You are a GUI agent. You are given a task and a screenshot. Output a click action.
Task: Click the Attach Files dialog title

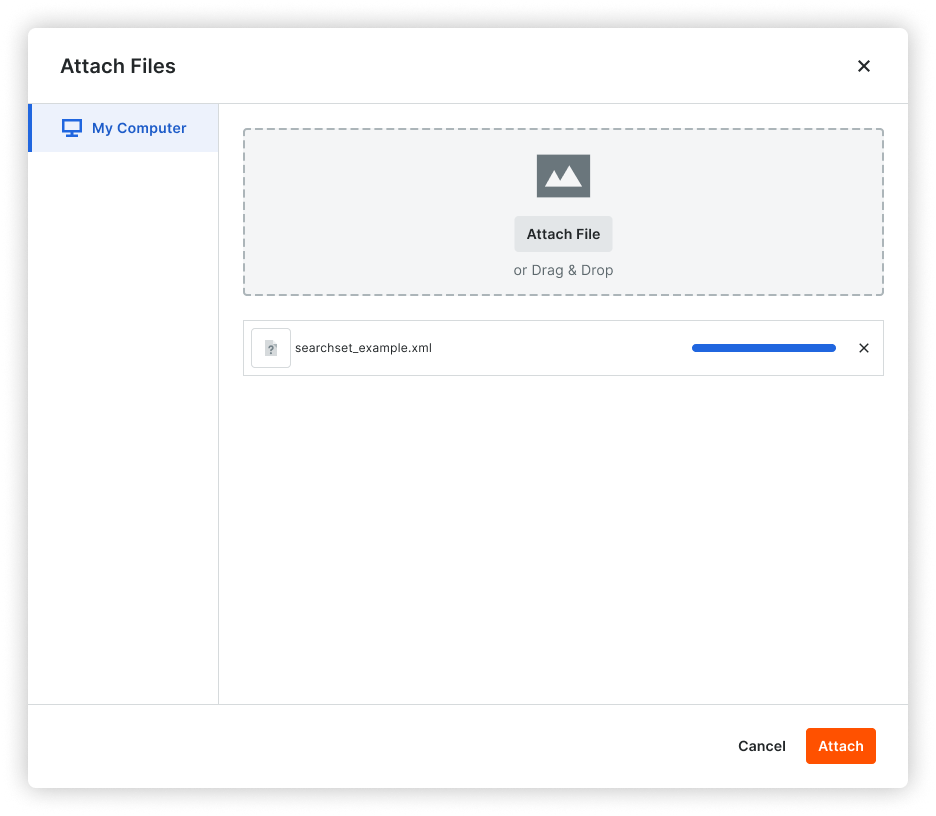[x=118, y=66]
